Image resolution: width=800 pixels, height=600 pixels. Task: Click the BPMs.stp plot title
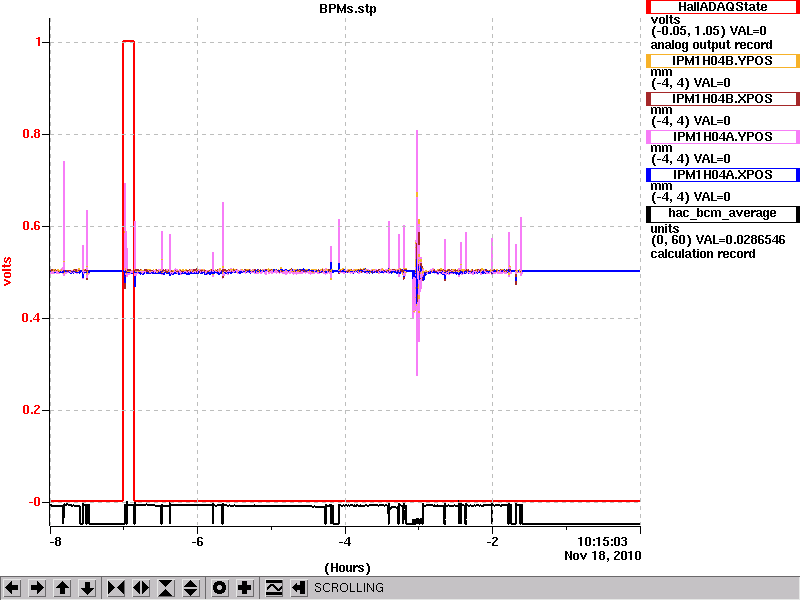click(x=347, y=9)
